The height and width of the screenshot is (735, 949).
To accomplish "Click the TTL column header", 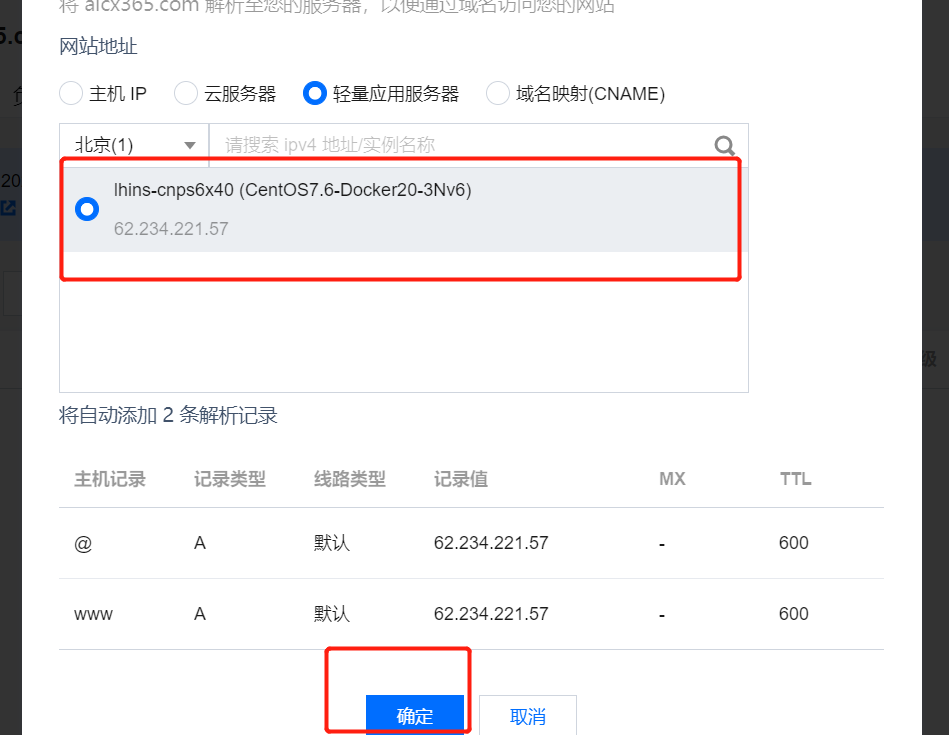I will point(795,479).
